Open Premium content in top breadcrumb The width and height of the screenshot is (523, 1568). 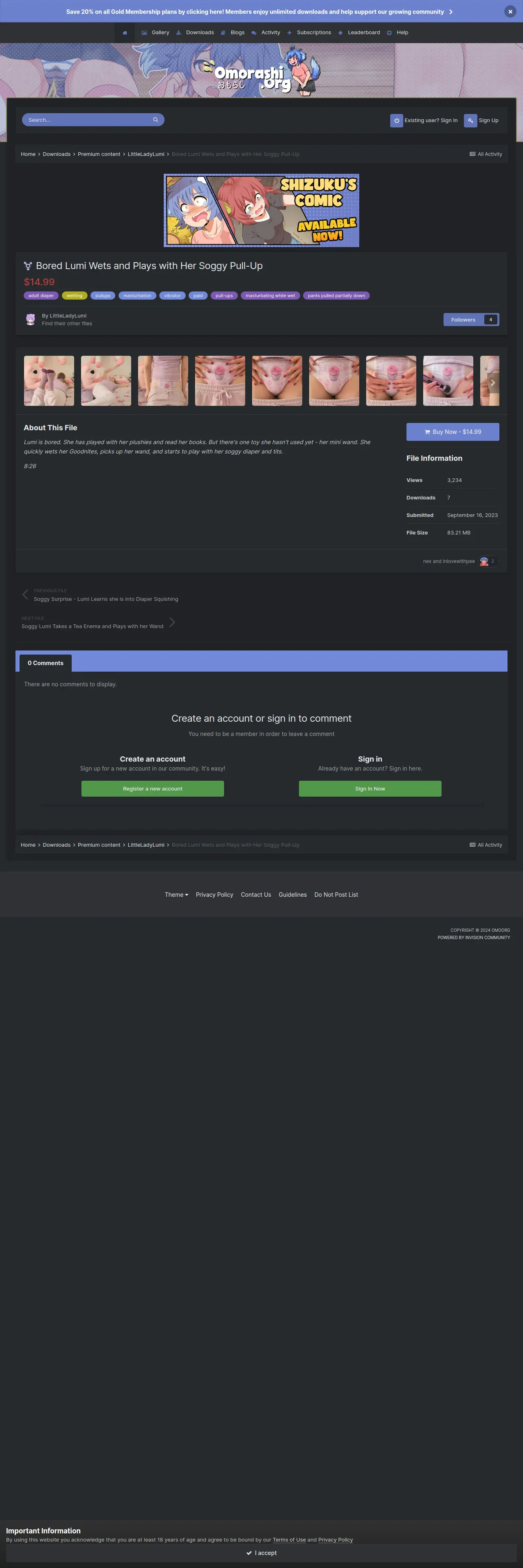tap(99, 154)
